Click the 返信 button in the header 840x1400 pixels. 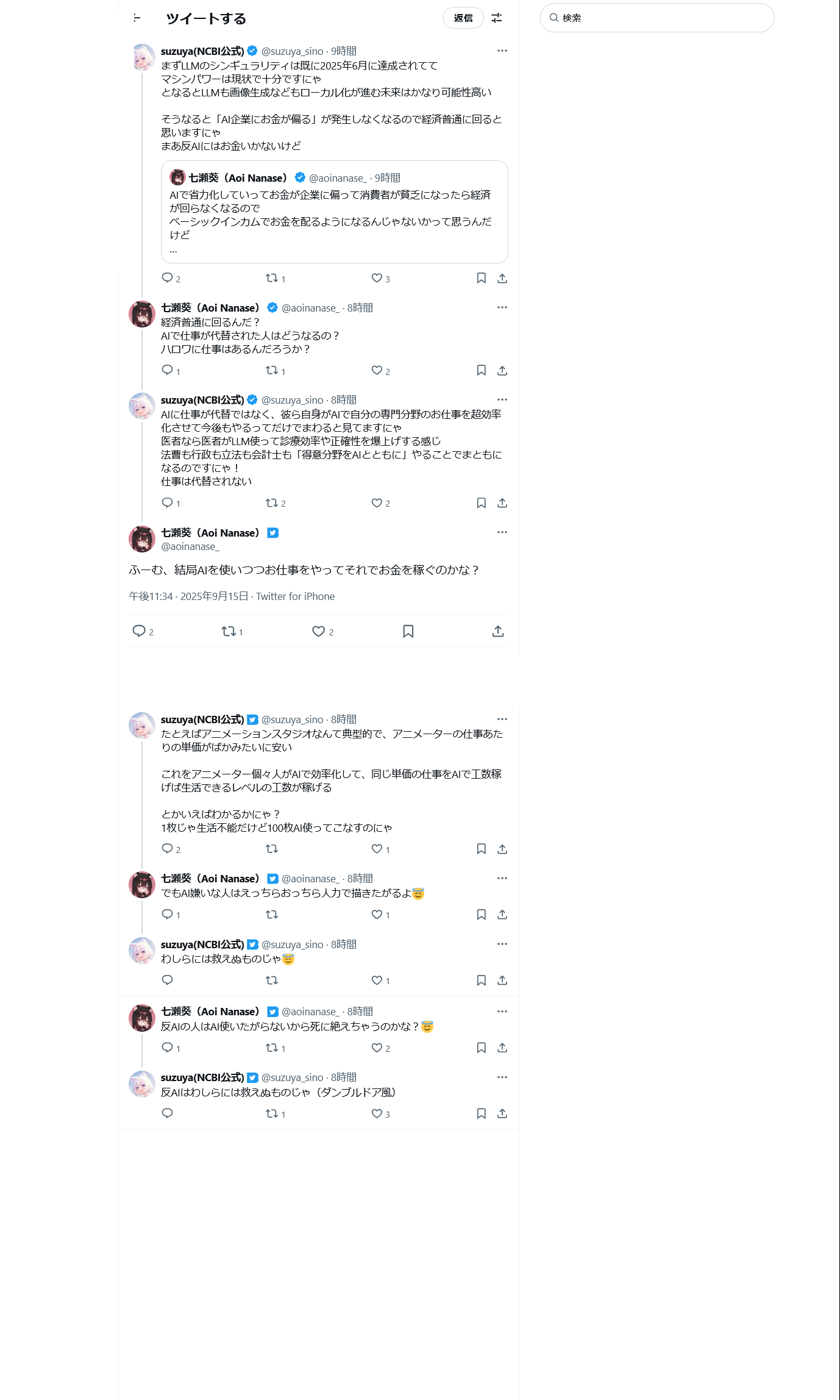coord(463,18)
